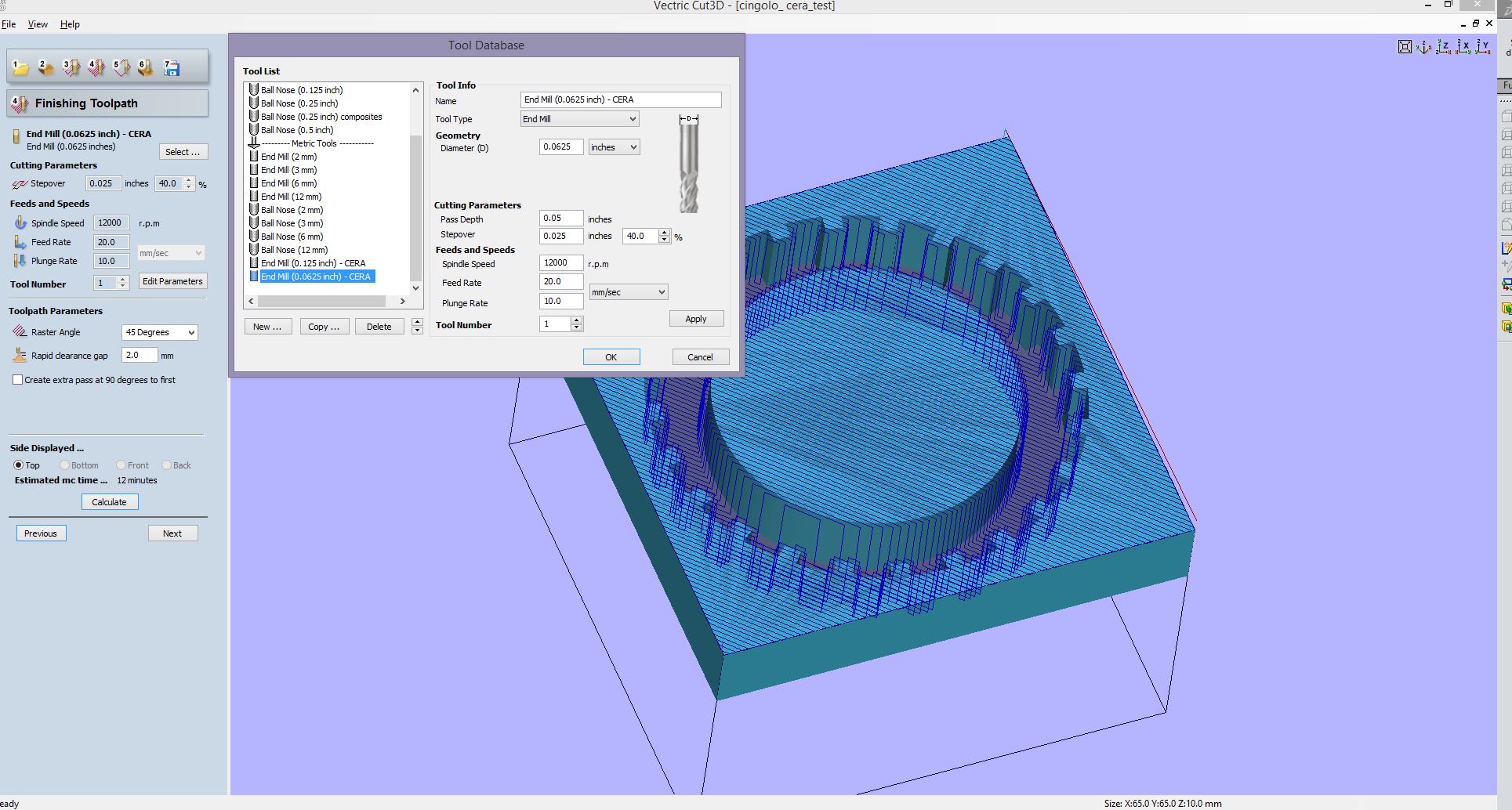Image resolution: width=1512 pixels, height=810 pixels.
Task: Open step 5 cut out toolpath icon
Action: pos(121,68)
